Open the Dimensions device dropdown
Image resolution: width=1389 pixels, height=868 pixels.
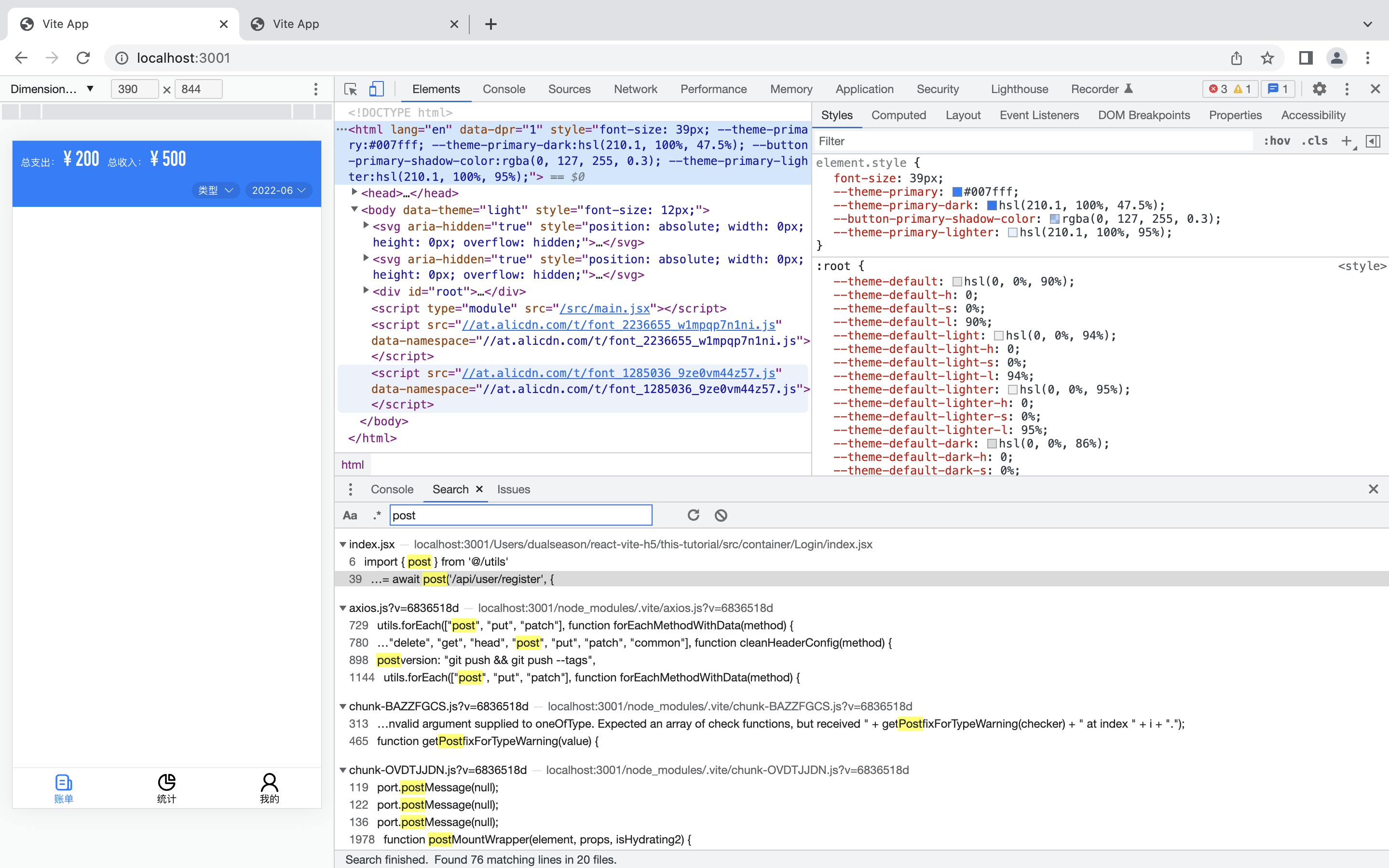pos(52,89)
